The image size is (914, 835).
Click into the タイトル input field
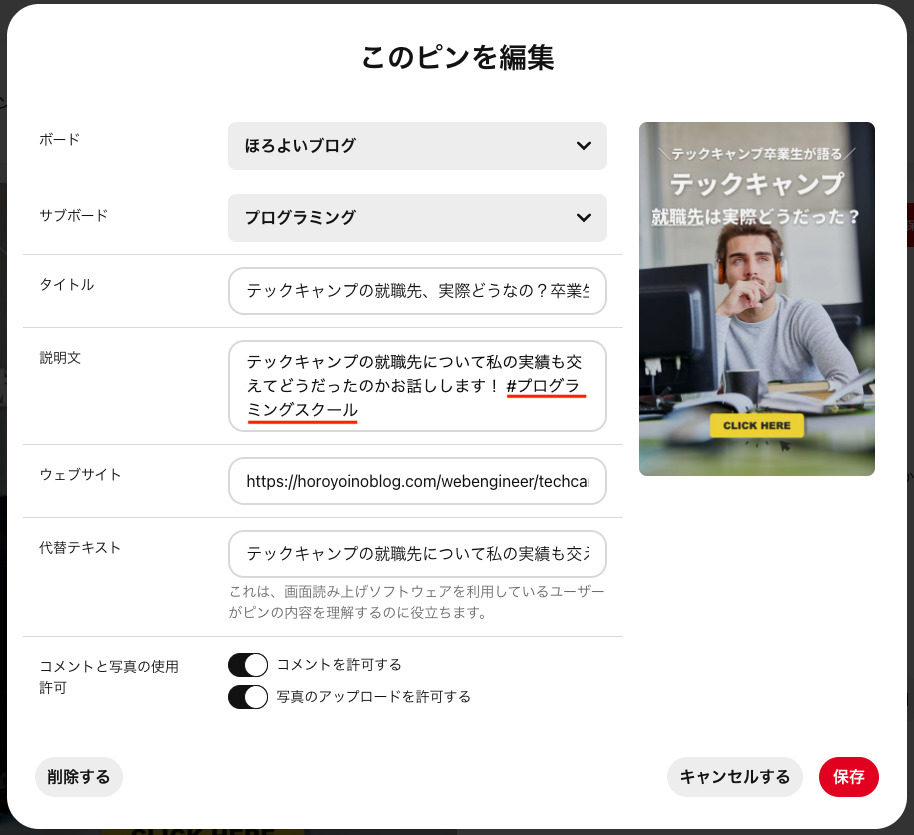pos(417,291)
